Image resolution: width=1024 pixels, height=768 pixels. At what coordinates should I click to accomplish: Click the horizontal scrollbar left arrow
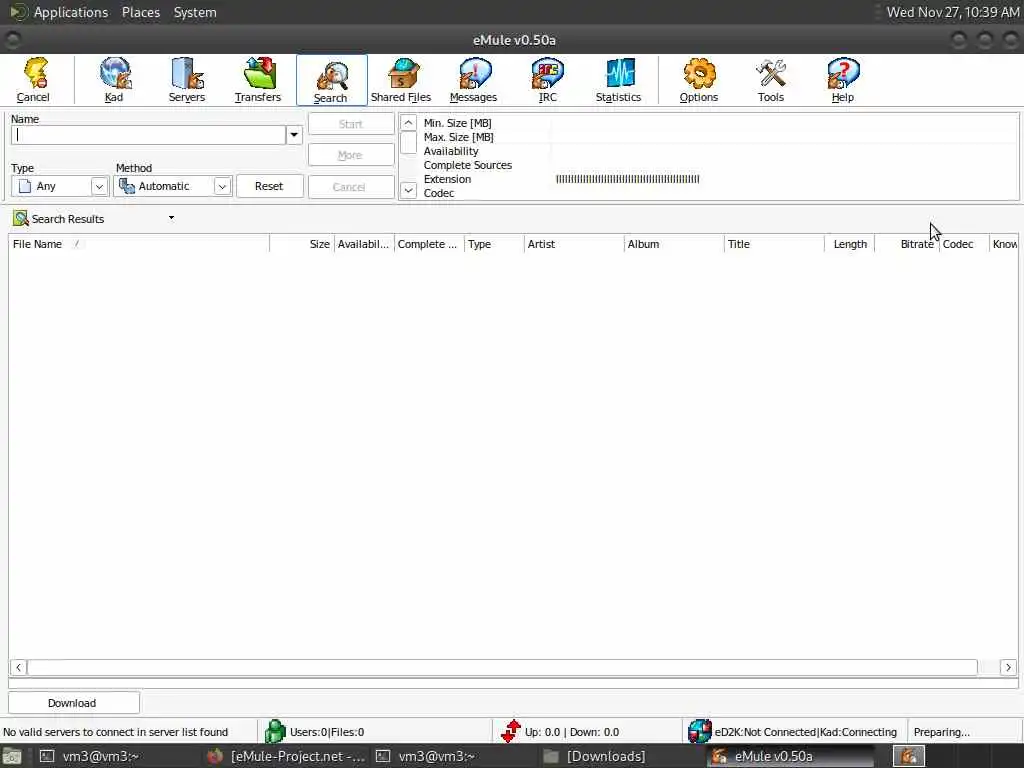tap(18, 667)
